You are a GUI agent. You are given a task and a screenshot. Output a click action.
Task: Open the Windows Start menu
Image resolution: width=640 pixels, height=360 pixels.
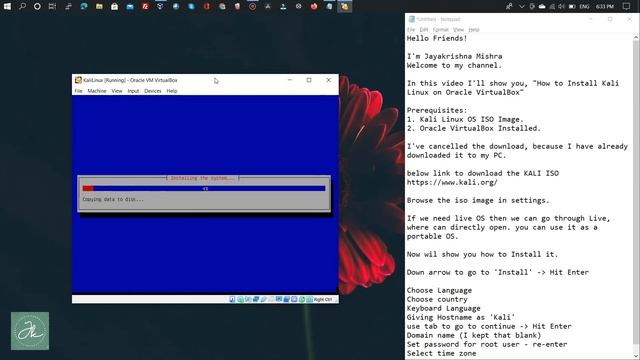click(x=7, y=6)
